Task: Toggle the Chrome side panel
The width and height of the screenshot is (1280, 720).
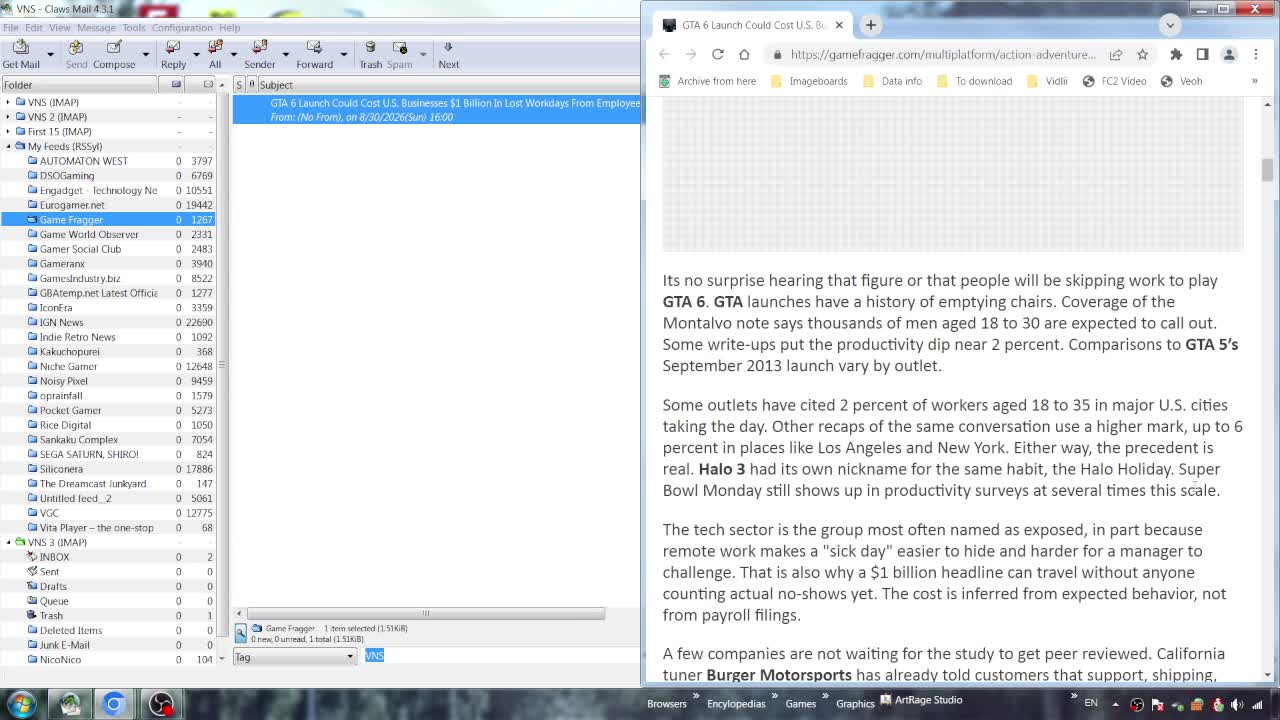Action: tap(1202, 54)
